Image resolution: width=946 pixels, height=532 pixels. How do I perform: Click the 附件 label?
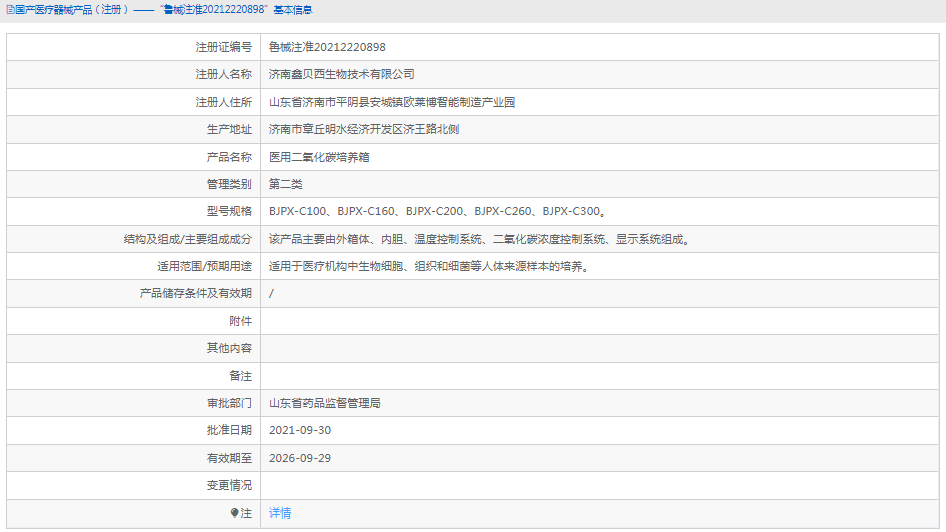(241, 321)
